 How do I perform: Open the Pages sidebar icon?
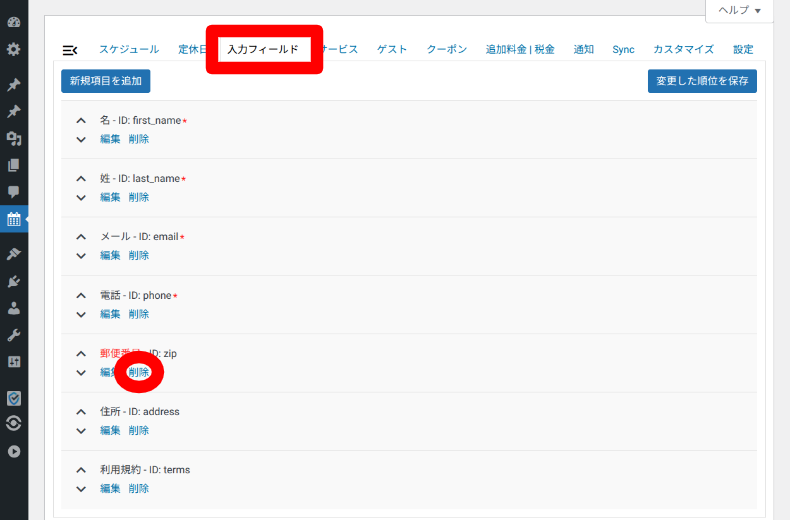pos(14,165)
